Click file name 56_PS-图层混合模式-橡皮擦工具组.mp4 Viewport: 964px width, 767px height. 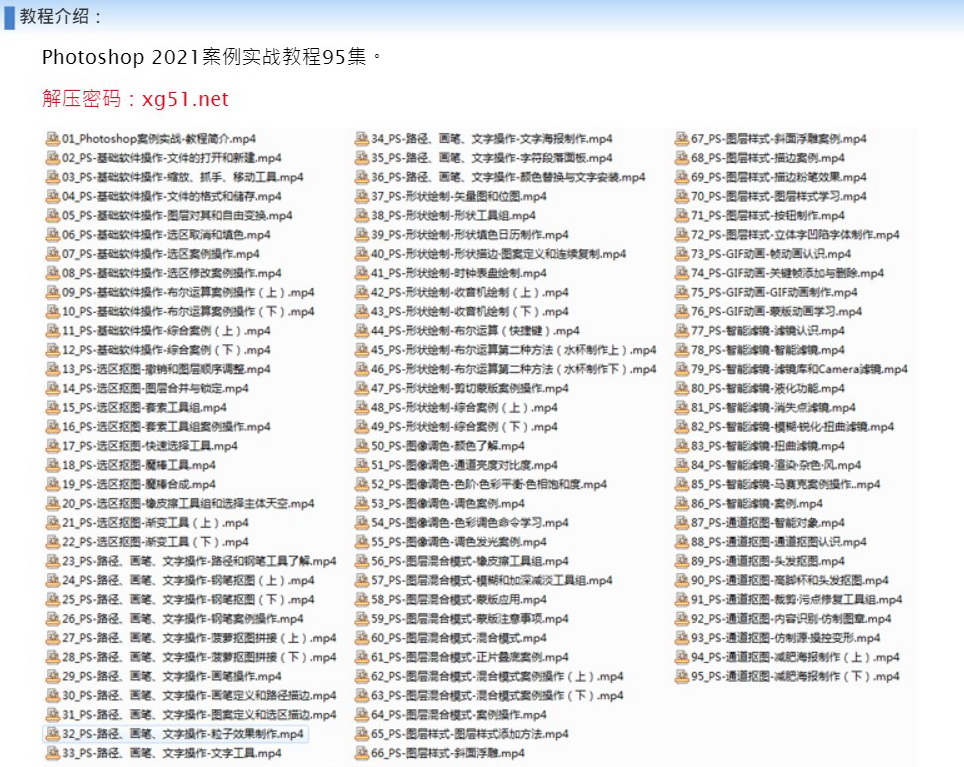point(470,561)
